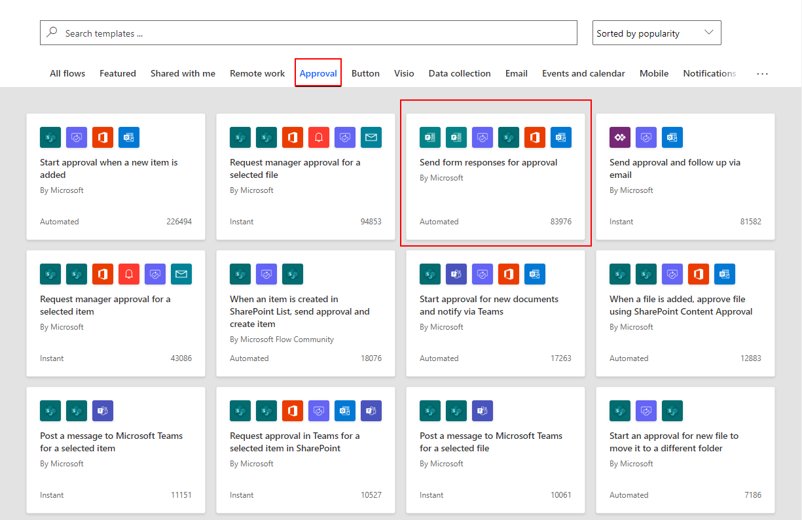The height and width of the screenshot is (520, 802).
Task: Click the Search templates input field
Action: tap(308, 33)
